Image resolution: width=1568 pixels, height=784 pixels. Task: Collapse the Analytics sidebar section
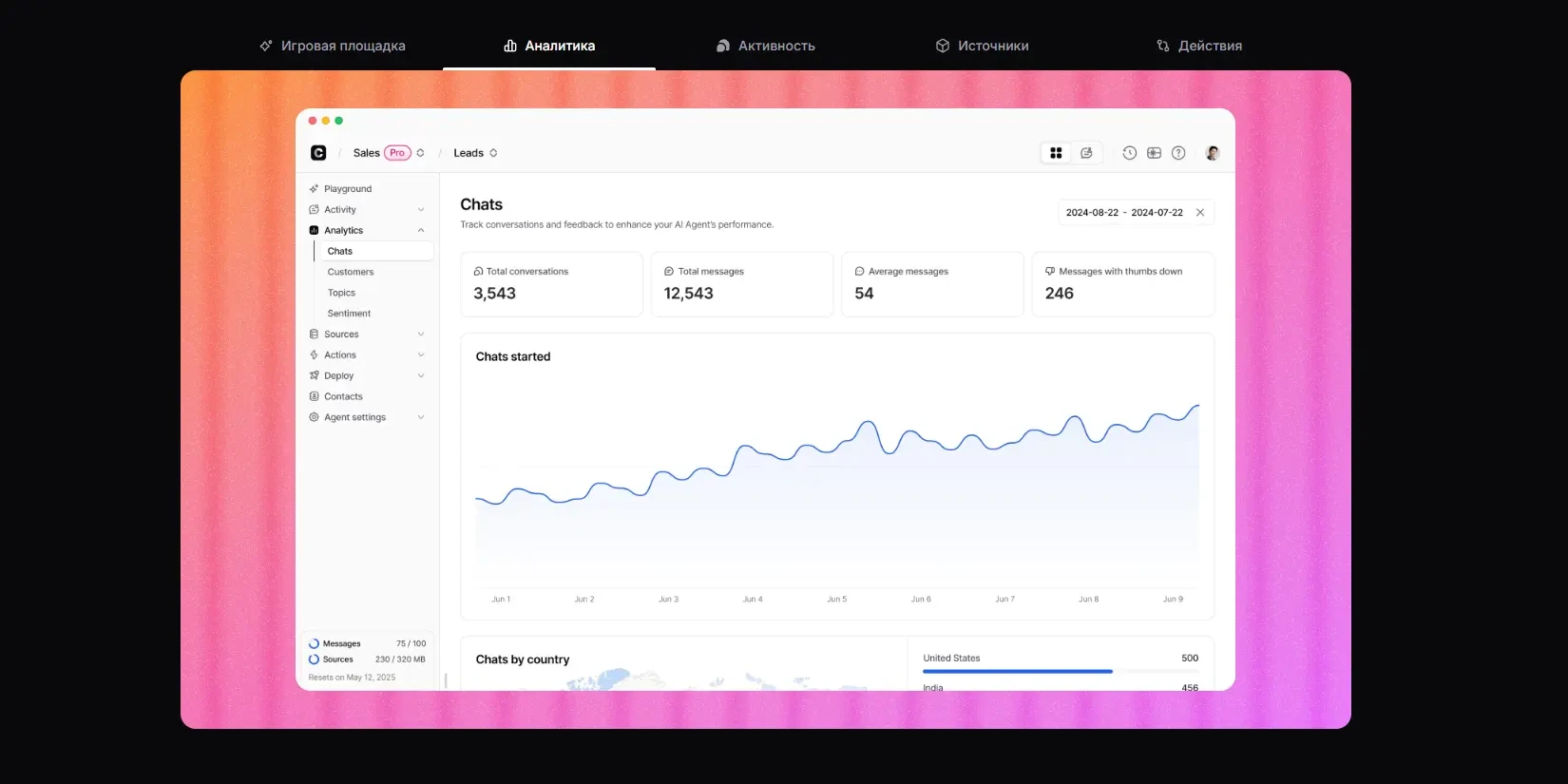point(367,231)
